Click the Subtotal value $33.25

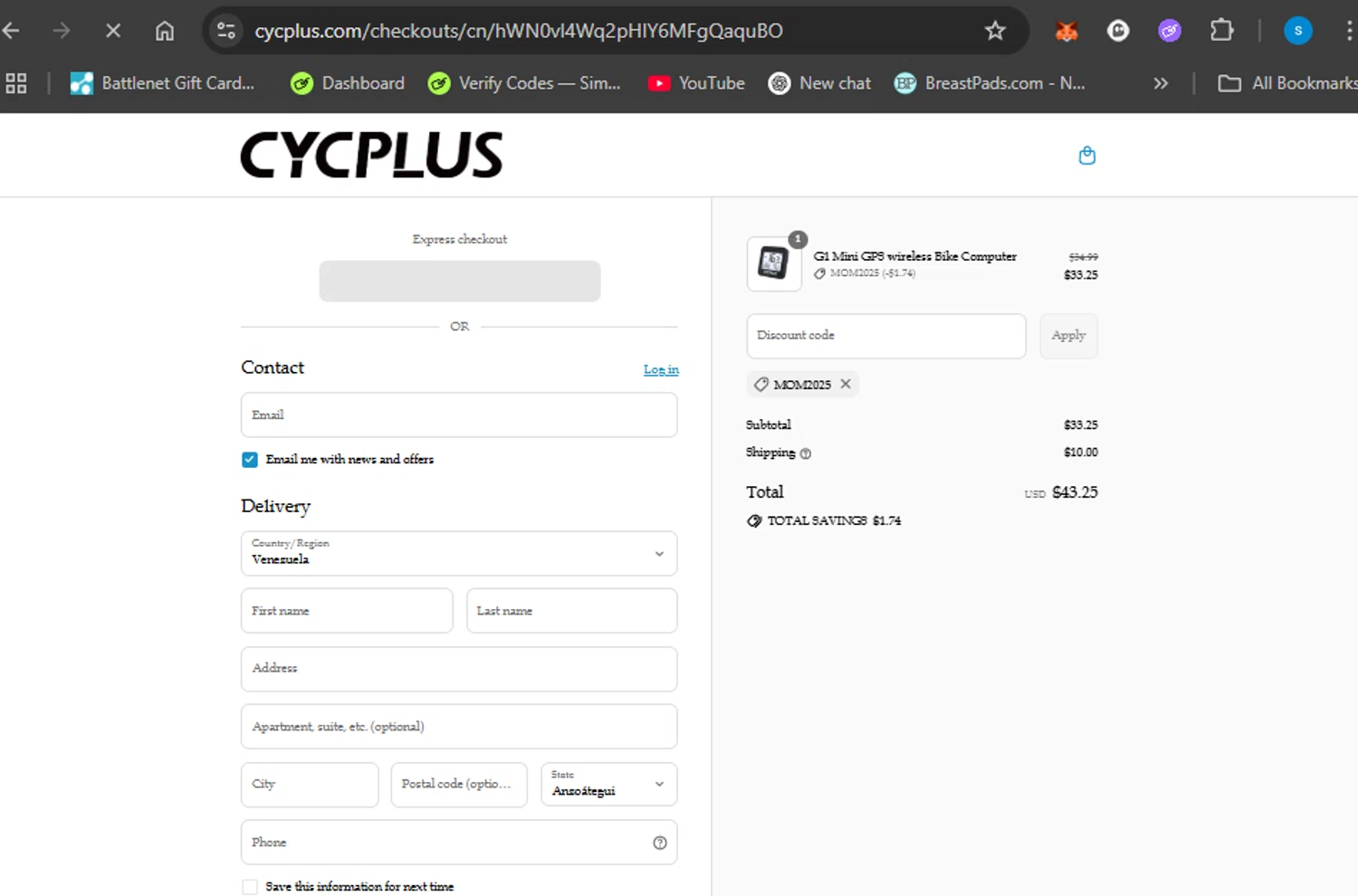point(1080,424)
